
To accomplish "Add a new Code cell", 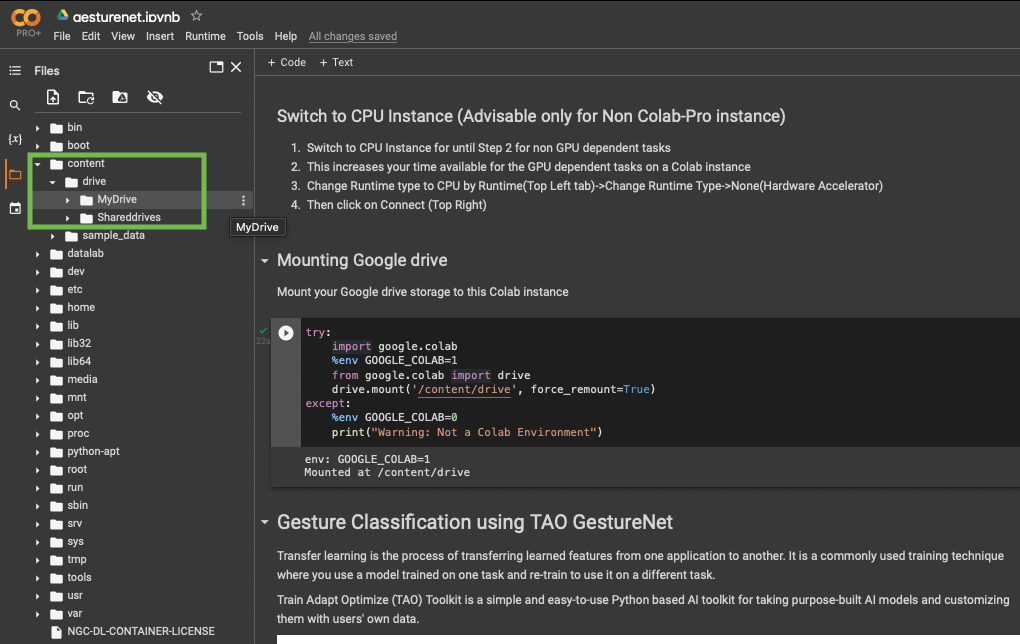I will 287,62.
